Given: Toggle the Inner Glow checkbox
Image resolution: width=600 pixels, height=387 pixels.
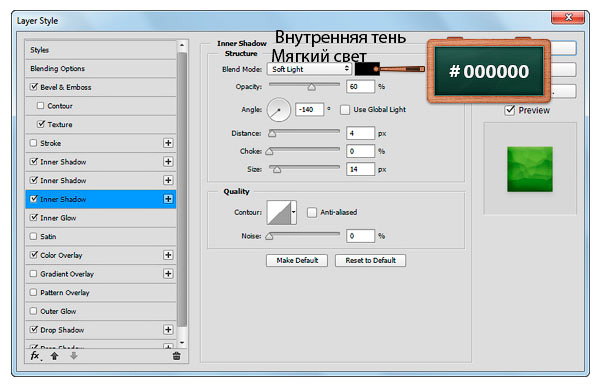Looking at the screenshot, I should click(x=34, y=217).
